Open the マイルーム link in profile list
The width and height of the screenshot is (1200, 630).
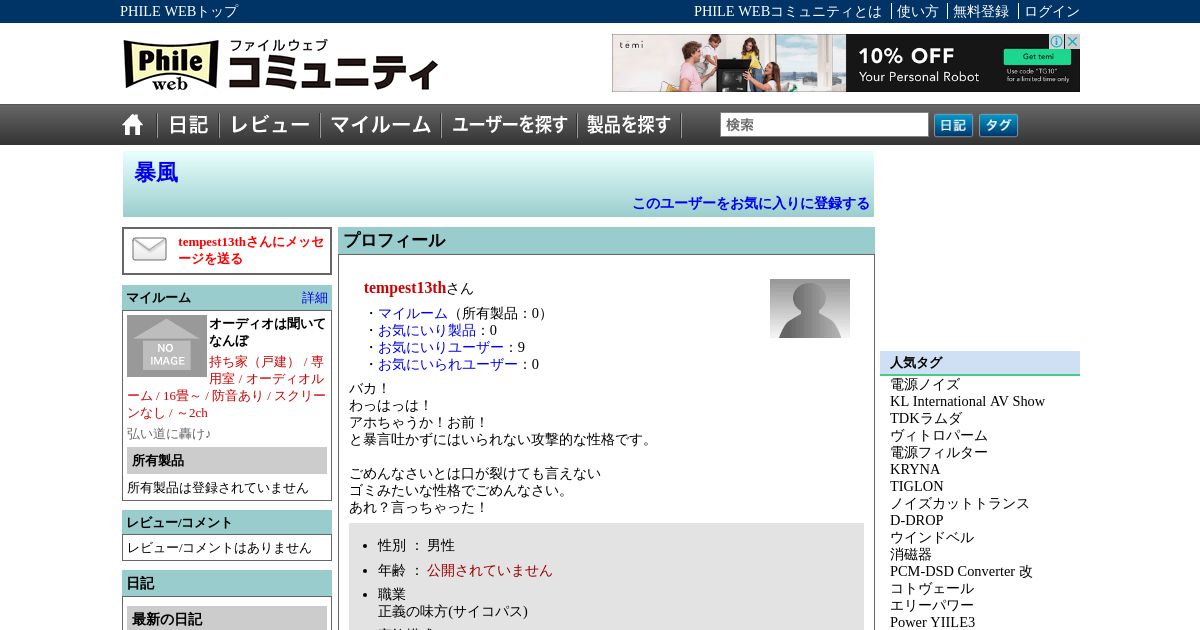click(x=413, y=313)
